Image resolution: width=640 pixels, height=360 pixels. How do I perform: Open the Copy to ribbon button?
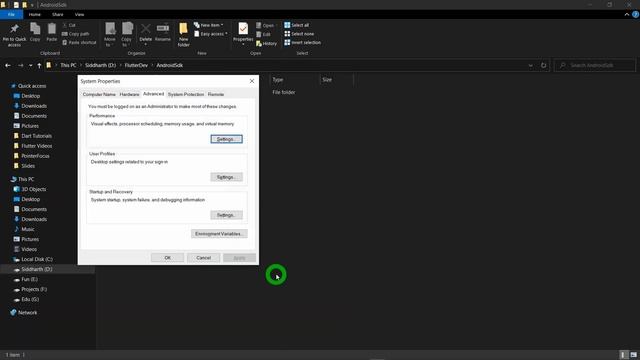pyautogui.click(x=127, y=35)
